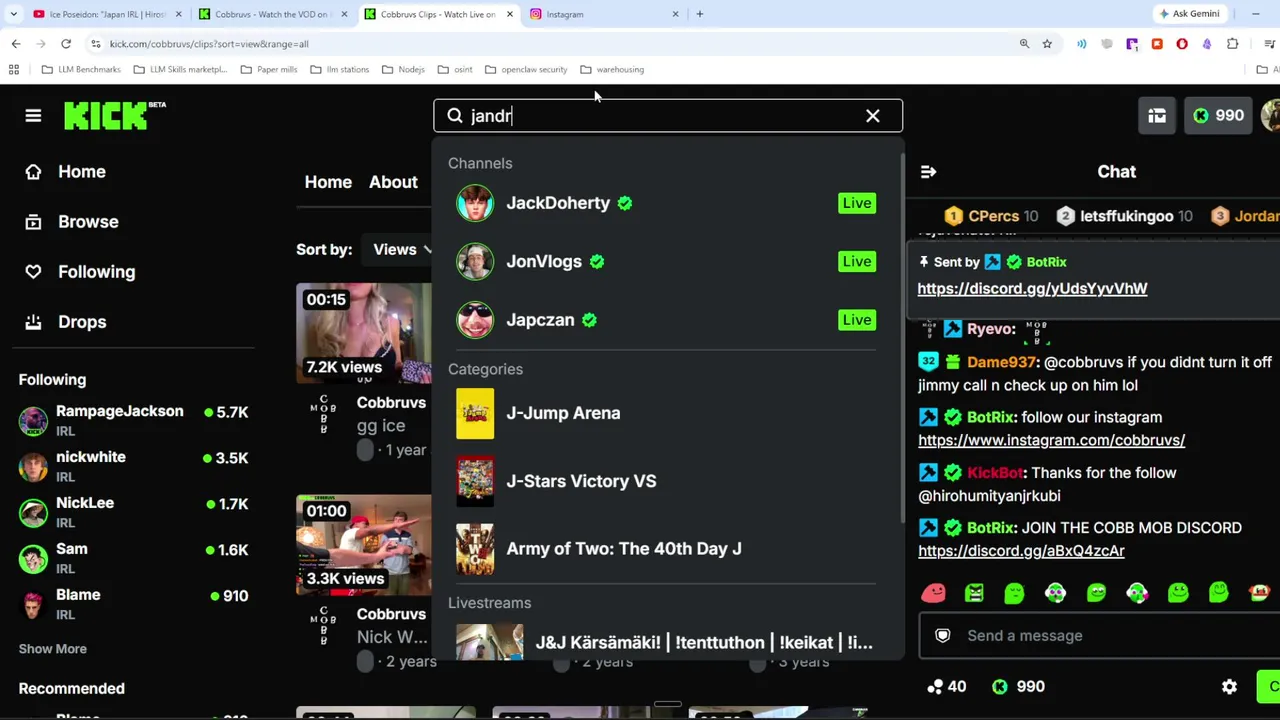
Task: Select JonVlogs channel result
Action: 666,262
